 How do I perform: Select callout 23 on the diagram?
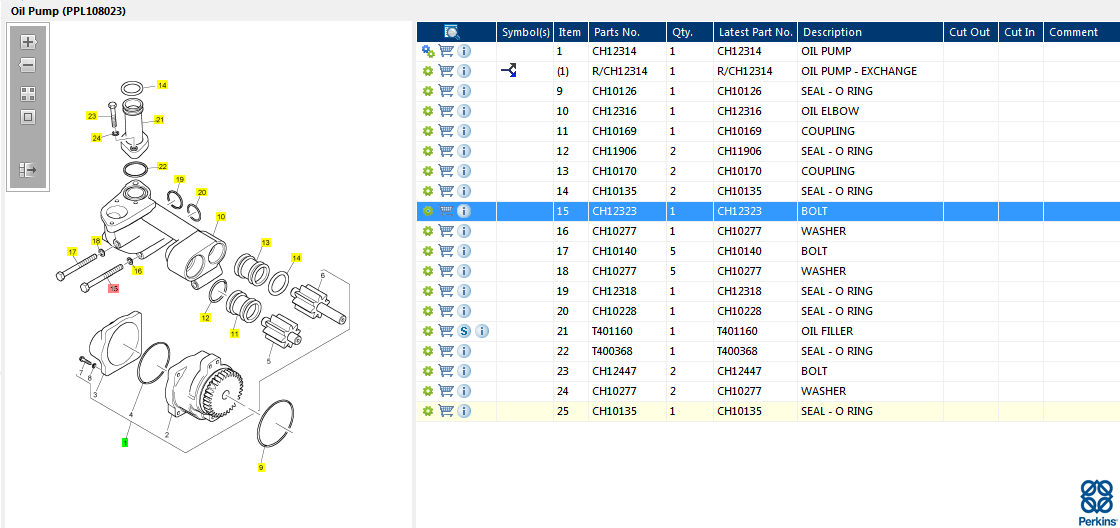pos(91,116)
